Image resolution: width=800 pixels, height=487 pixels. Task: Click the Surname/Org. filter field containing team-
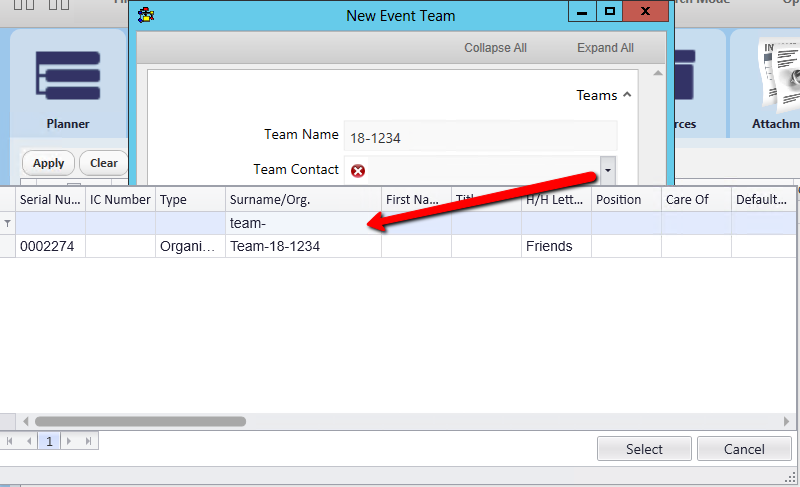(x=303, y=224)
